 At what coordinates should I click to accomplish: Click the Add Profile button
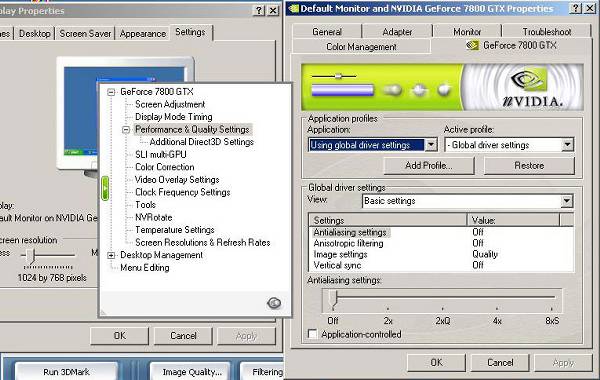point(429,166)
